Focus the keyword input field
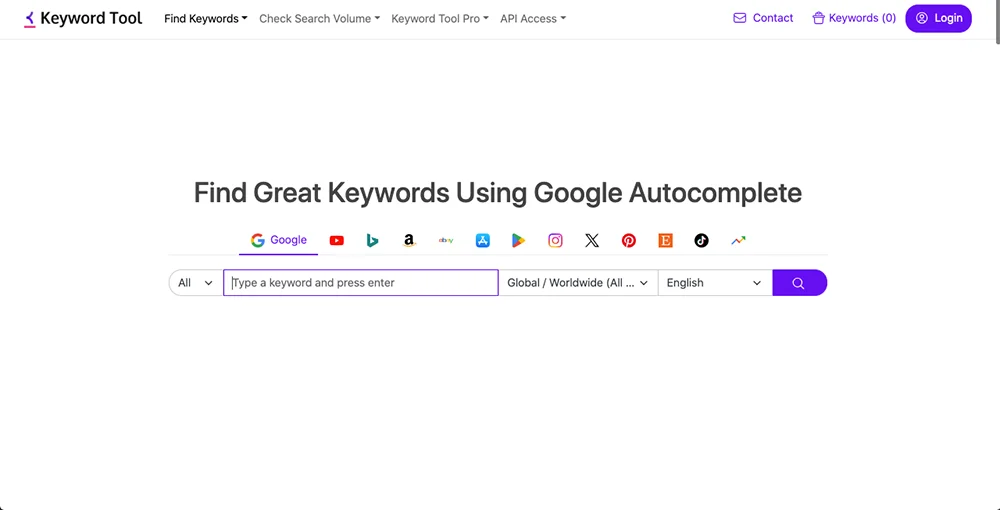 point(360,283)
